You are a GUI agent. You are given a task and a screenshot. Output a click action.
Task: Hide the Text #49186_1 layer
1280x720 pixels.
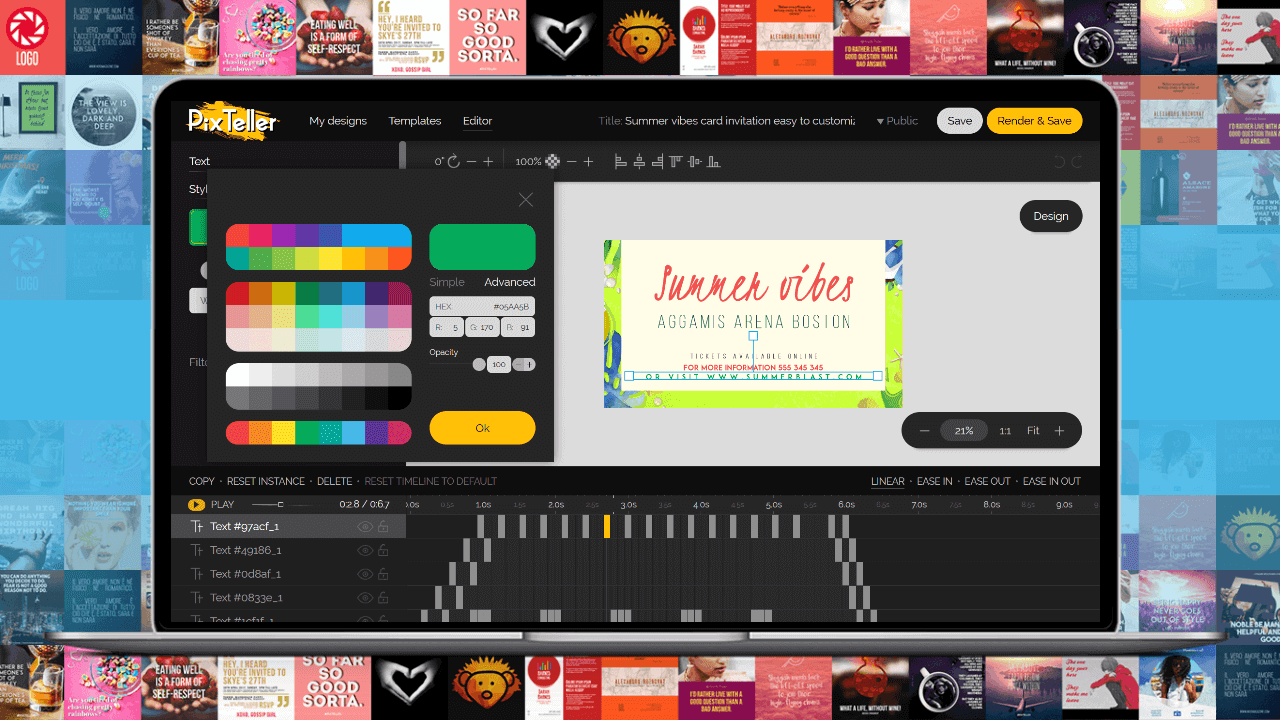click(x=365, y=550)
